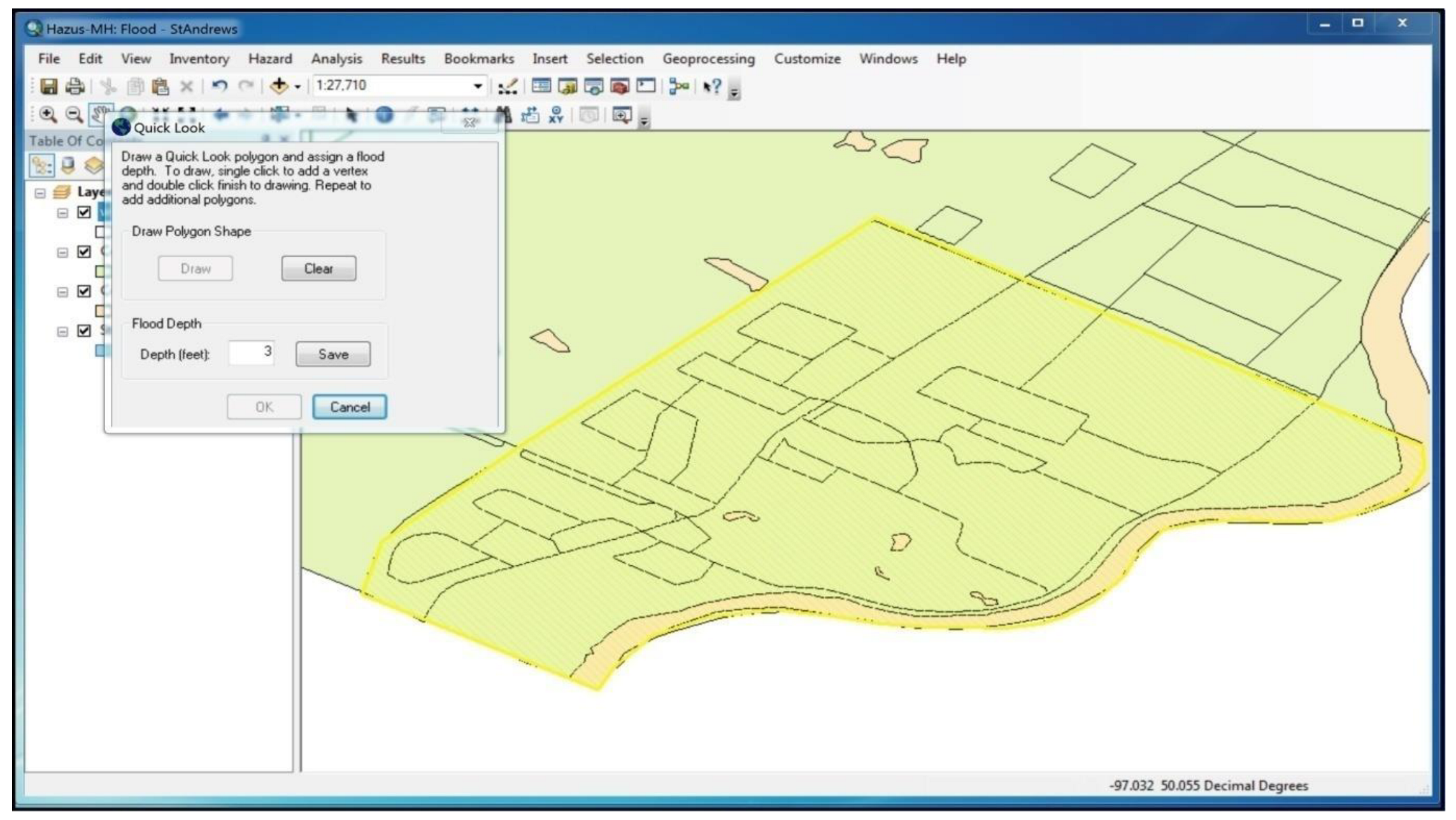Open the Go To XY tool
Viewport: 1456px width, 820px height.
(556, 115)
